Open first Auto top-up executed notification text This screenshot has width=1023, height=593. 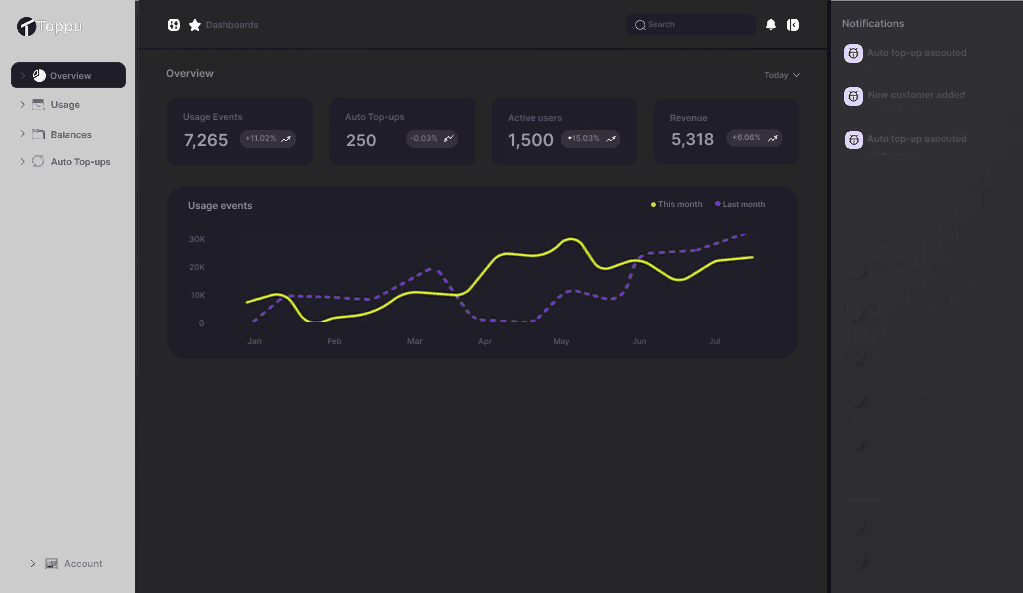point(917,53)
